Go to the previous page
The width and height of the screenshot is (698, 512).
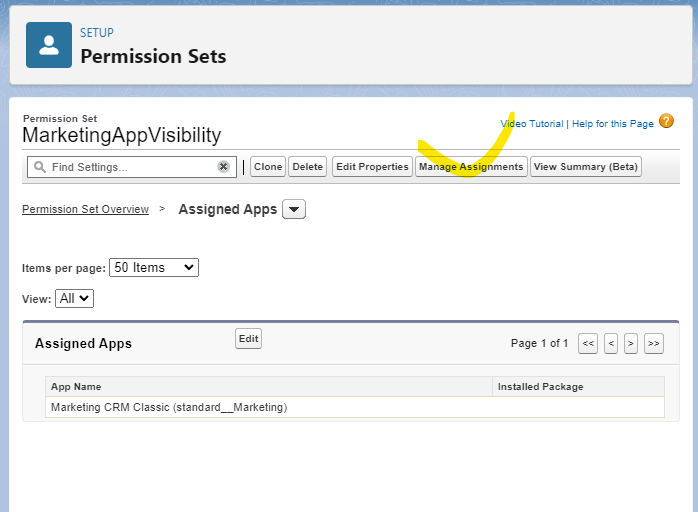point(611,343)
